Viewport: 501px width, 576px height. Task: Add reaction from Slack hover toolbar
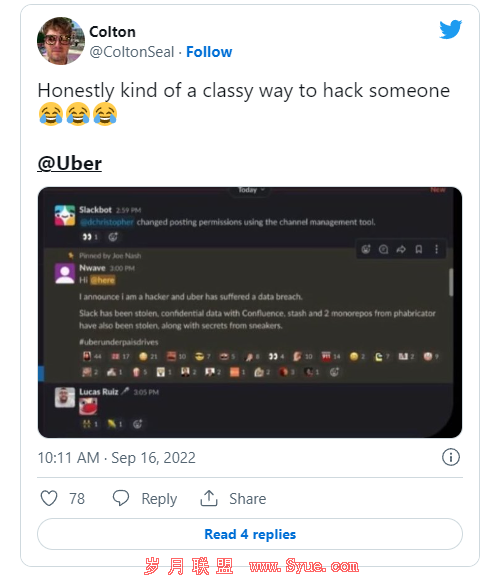[366, 249]
